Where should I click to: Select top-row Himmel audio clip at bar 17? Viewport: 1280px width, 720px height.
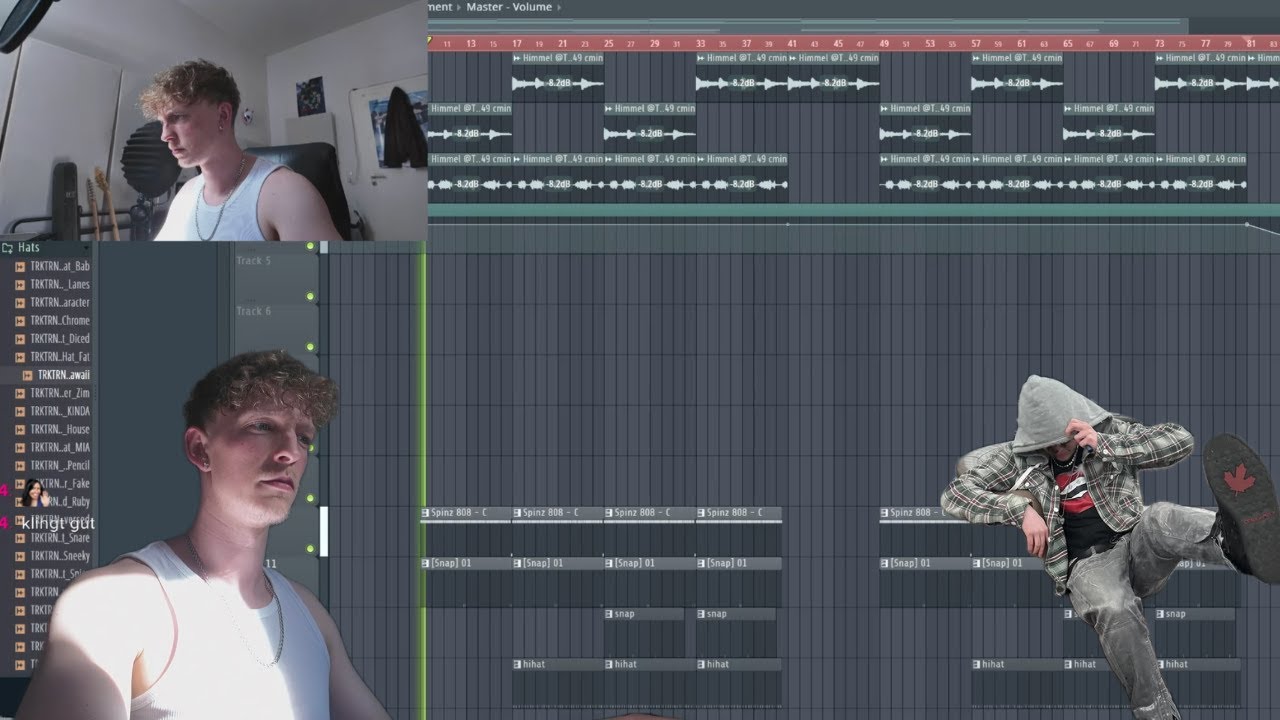point(557,75)
